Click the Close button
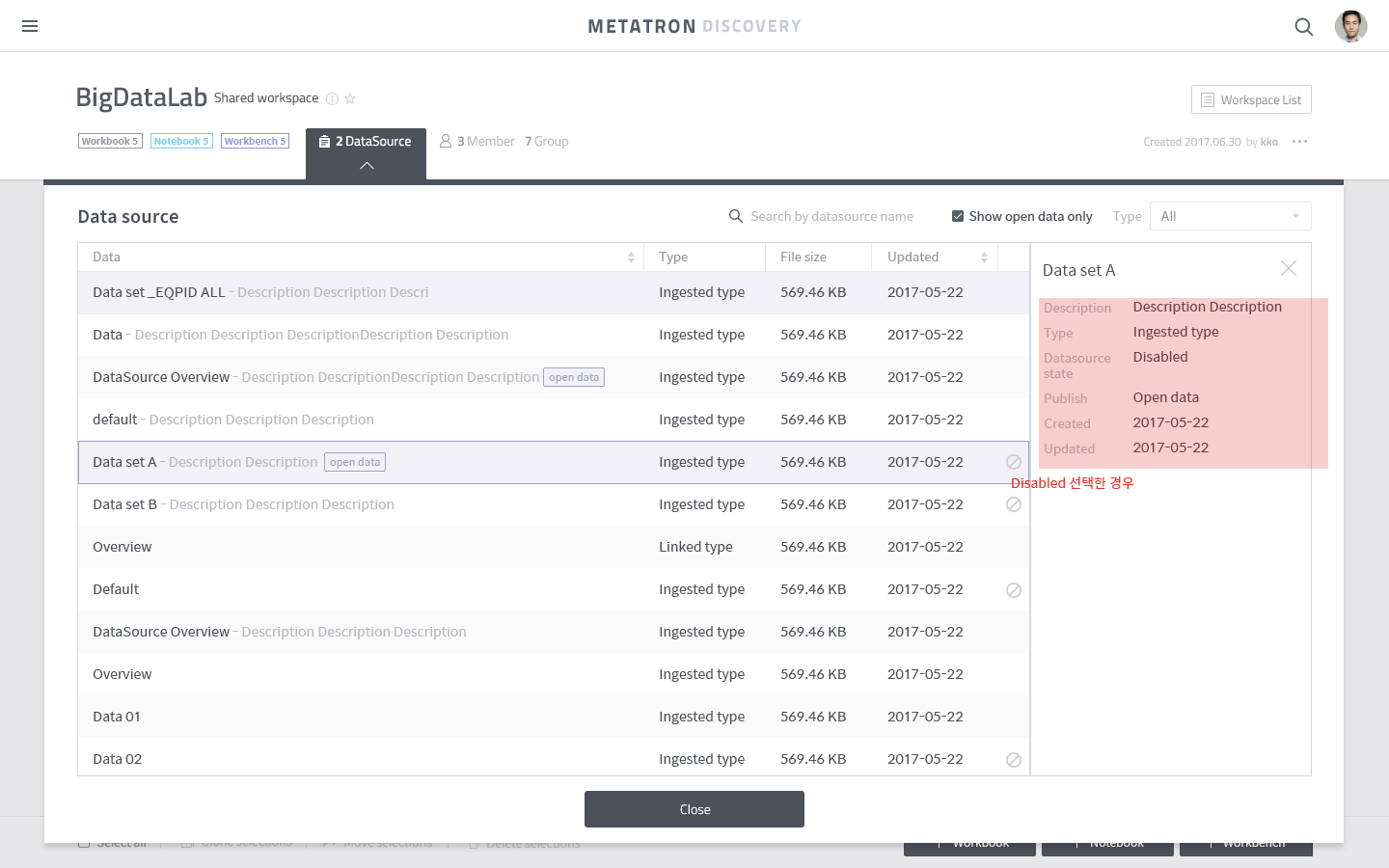 (x=694, y=809)
